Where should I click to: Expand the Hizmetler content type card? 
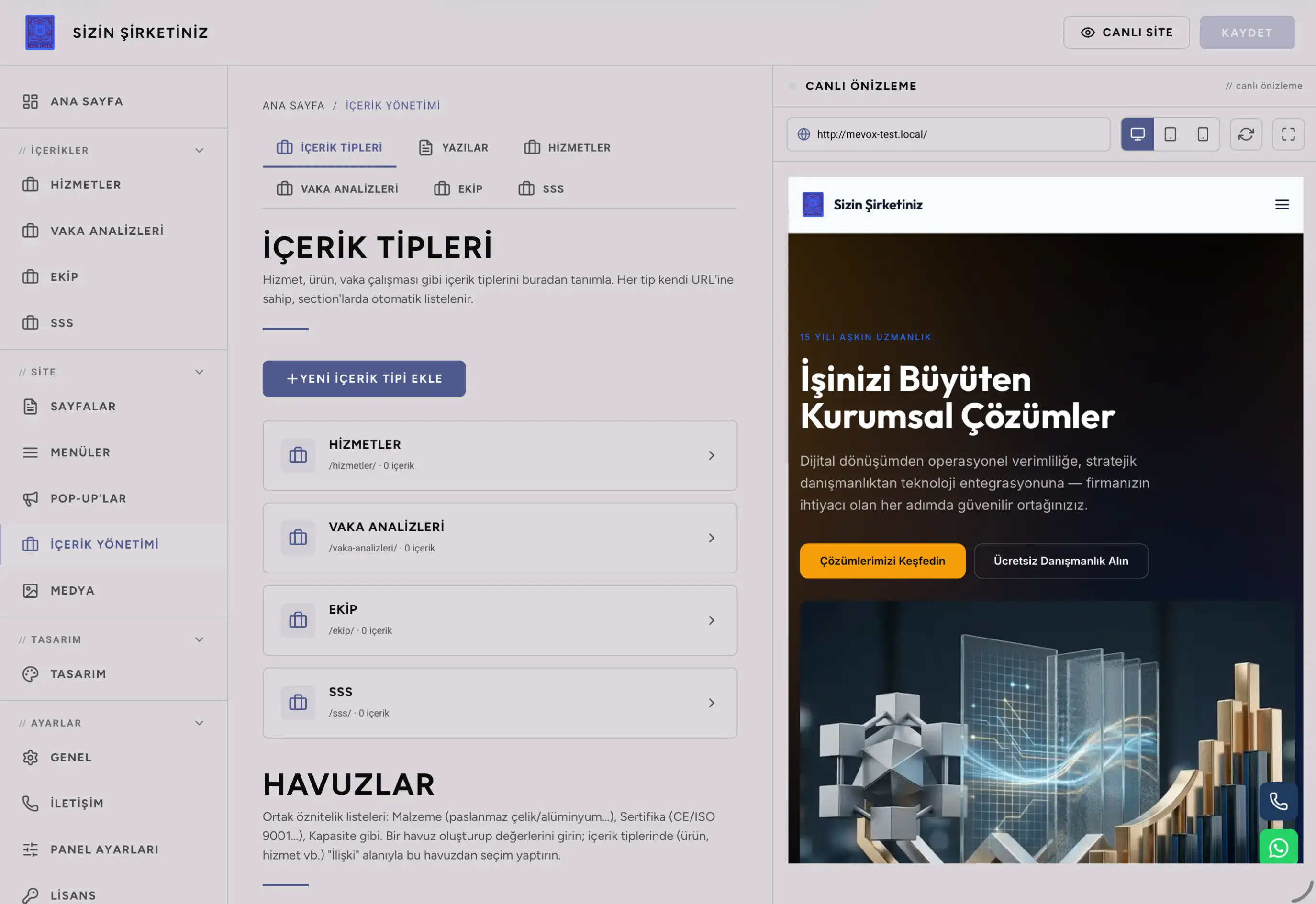[x=499, y=455]
